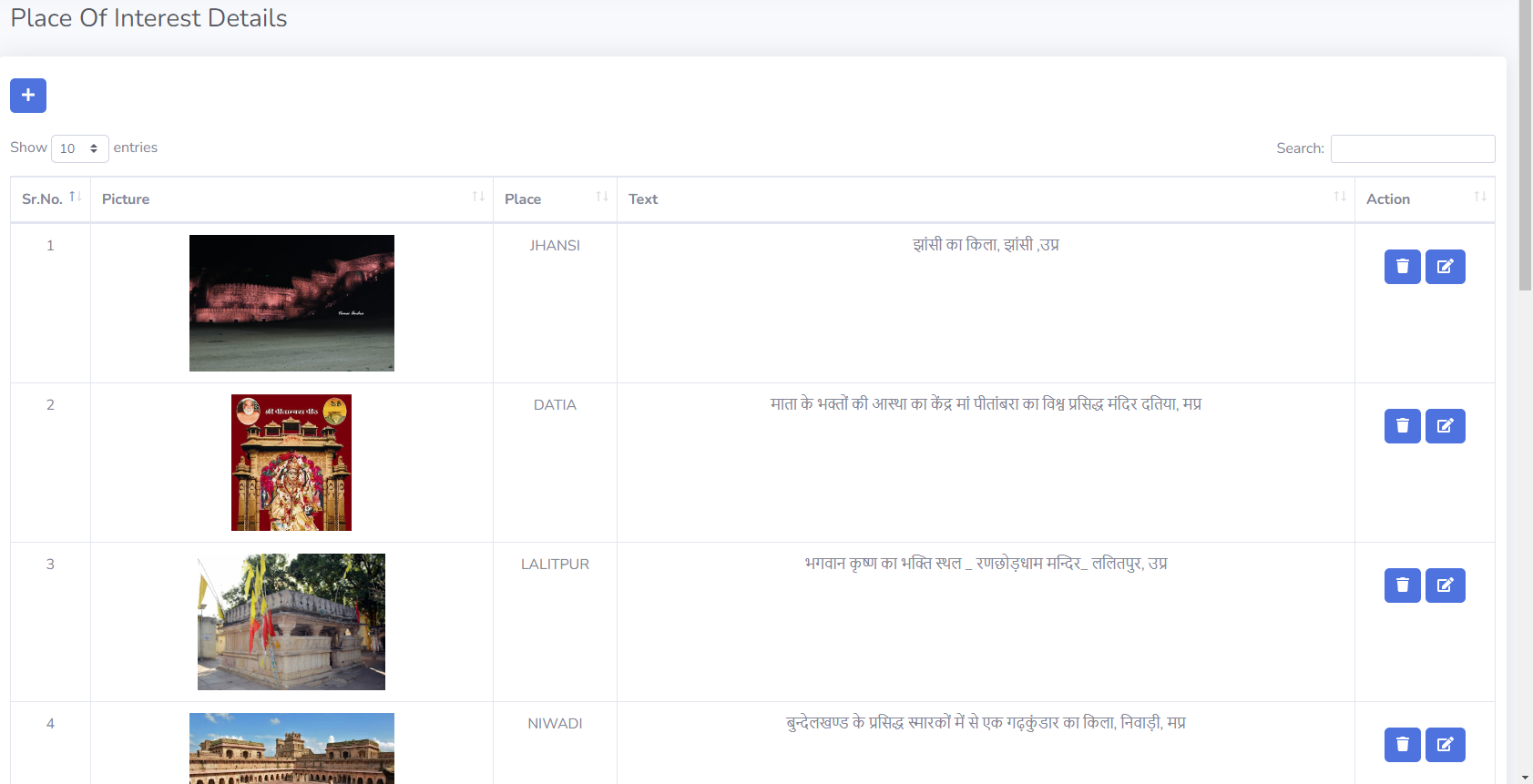This screenshot has height=784, width=1533.
Task: Open the Show entries count dropdown
Action: [x=80, y=148]
